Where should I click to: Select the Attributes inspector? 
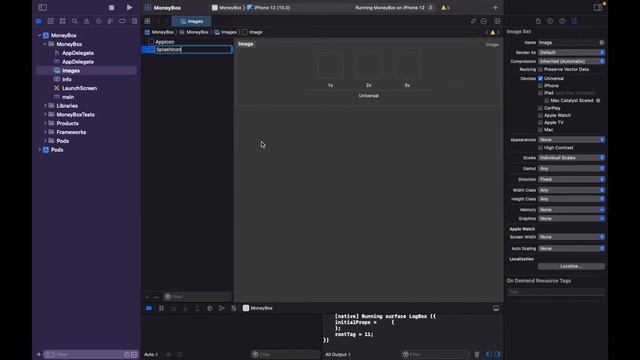(574, 21)
